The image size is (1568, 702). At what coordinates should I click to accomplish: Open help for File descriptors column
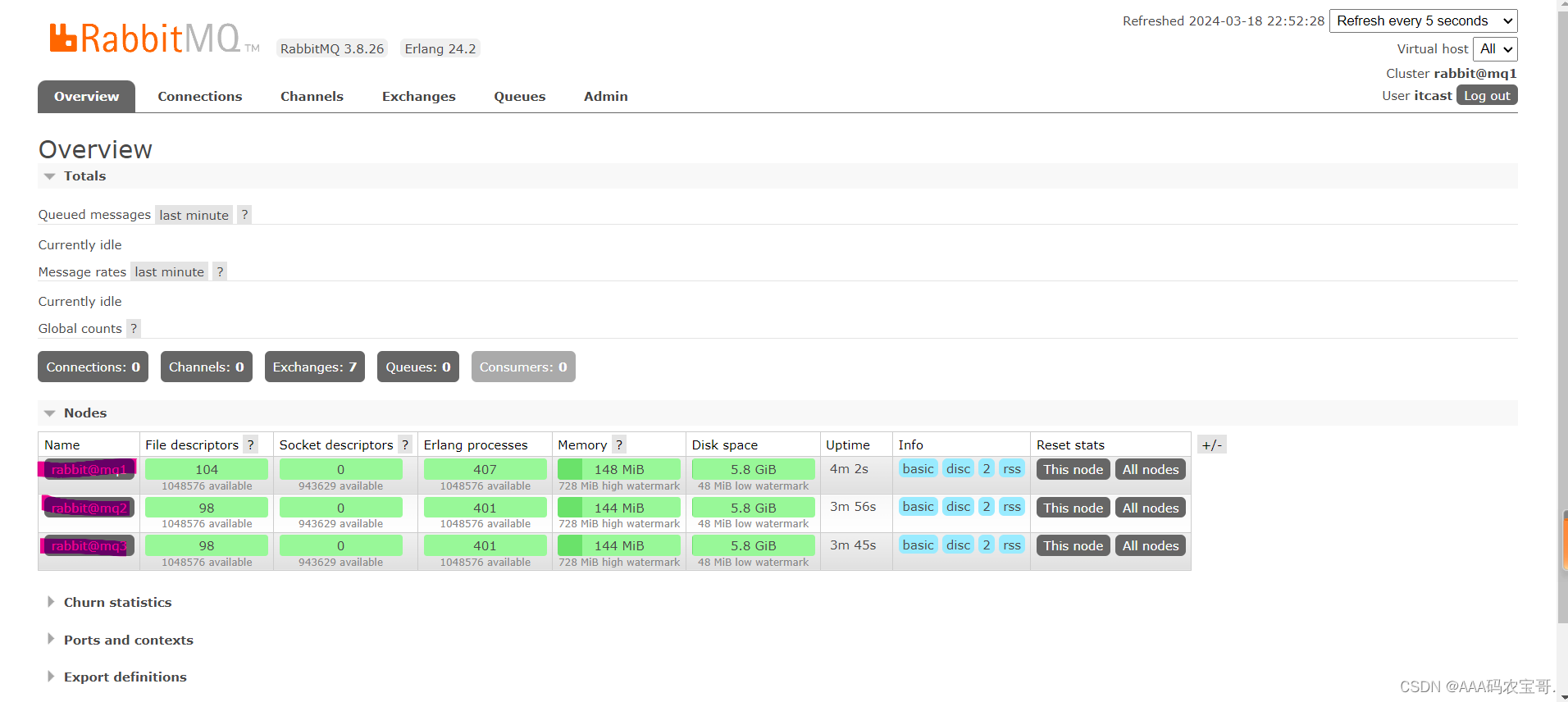[251, 444]
